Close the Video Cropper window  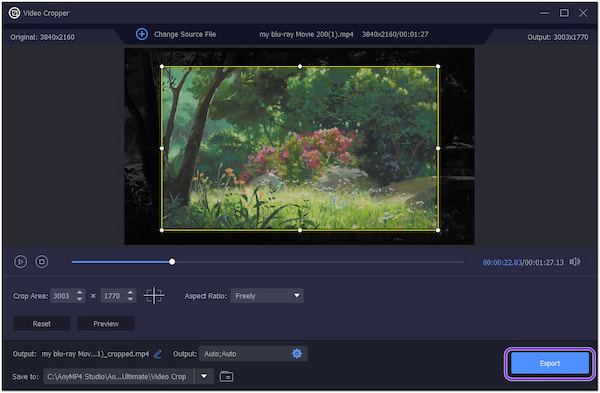583,13
